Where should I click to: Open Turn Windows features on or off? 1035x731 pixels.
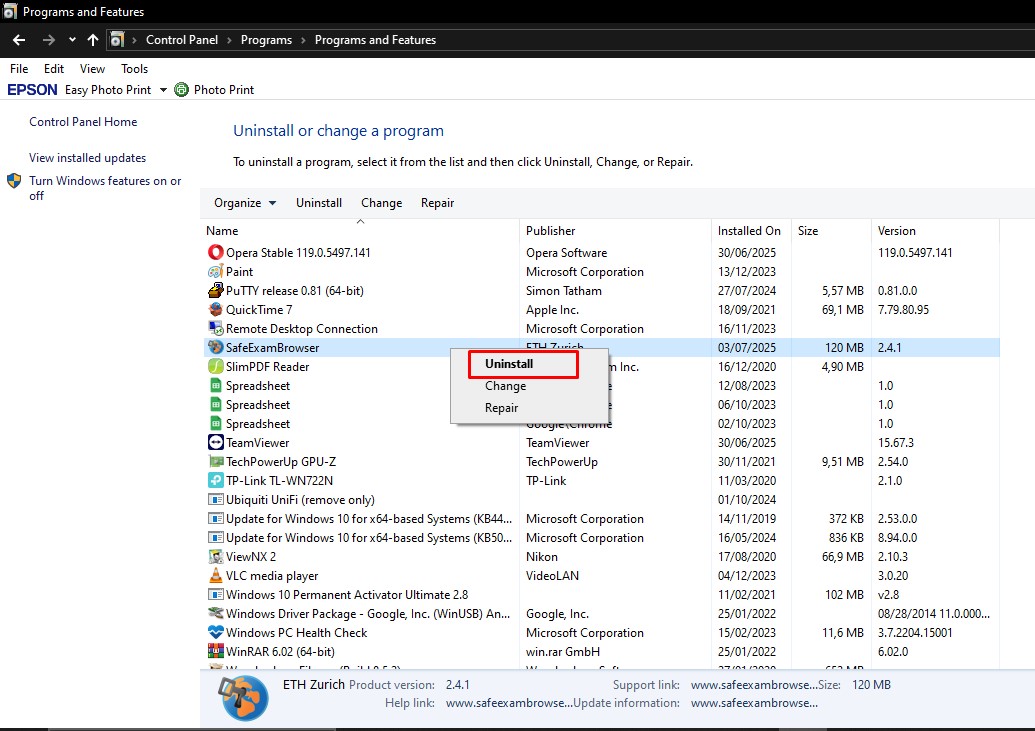(105, 188)
